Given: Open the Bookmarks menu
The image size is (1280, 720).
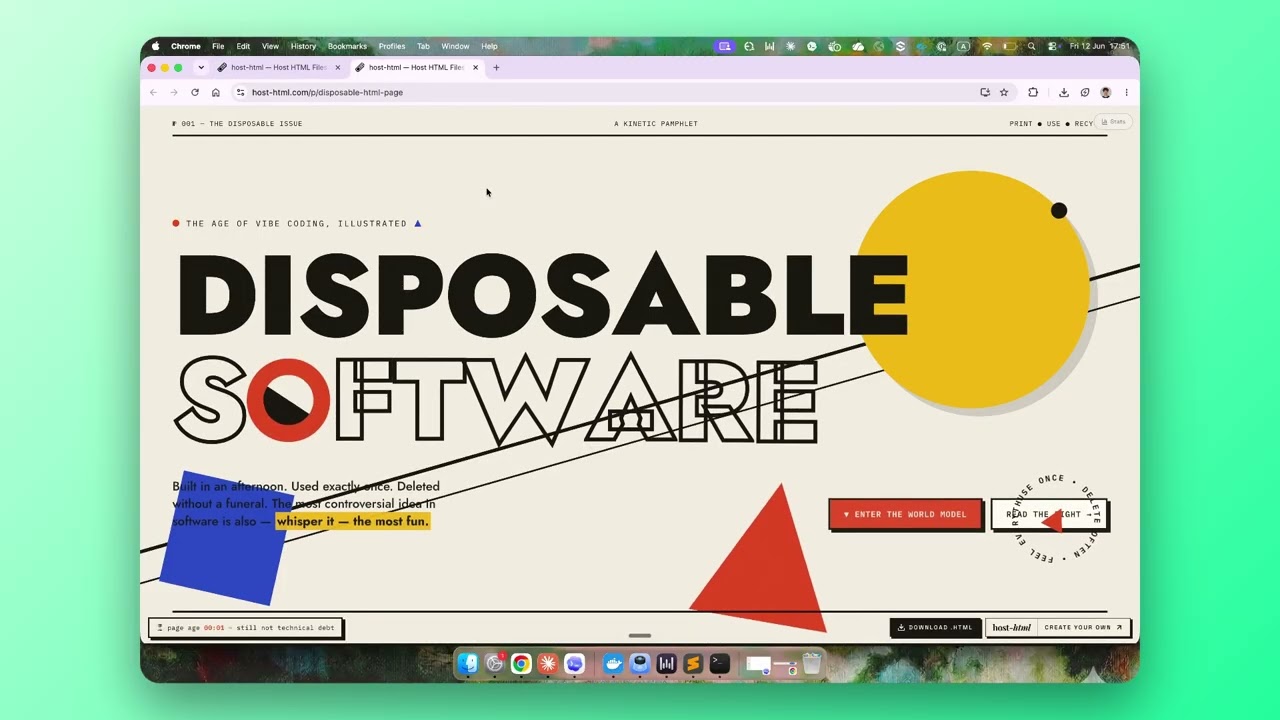Looking at the screenshot, I should tap(347, 46).
